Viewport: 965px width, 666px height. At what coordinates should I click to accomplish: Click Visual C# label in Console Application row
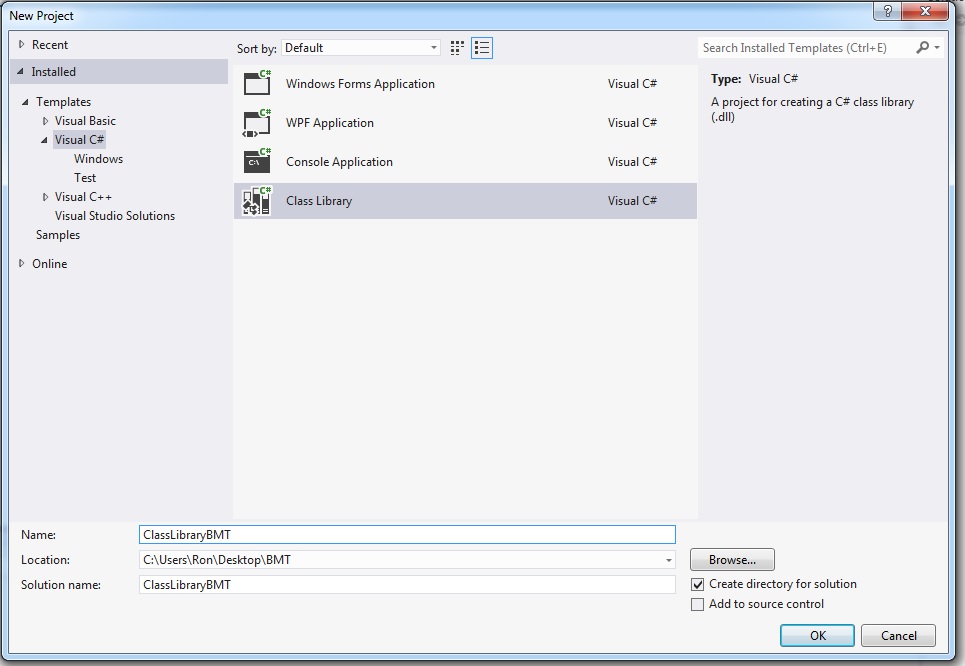tap(632, 162)
